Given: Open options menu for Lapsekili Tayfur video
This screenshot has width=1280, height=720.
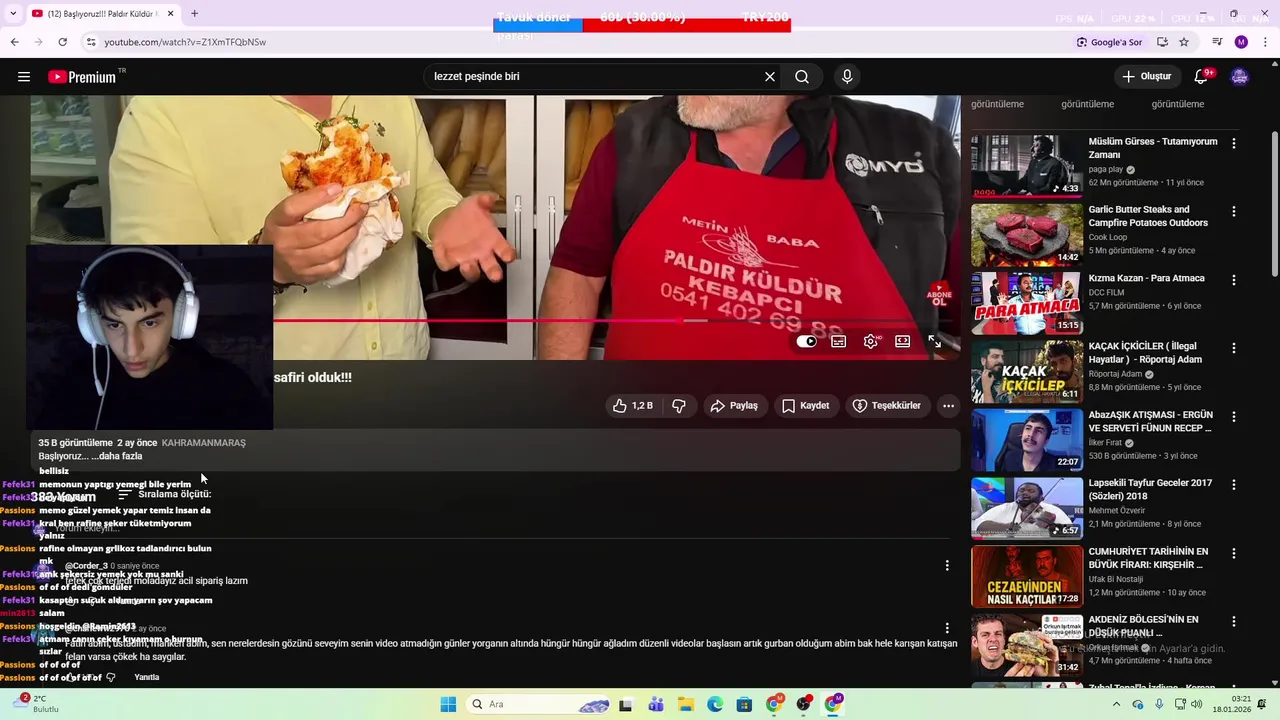Looking at the screenshot, I should (x=1233, y=484).
